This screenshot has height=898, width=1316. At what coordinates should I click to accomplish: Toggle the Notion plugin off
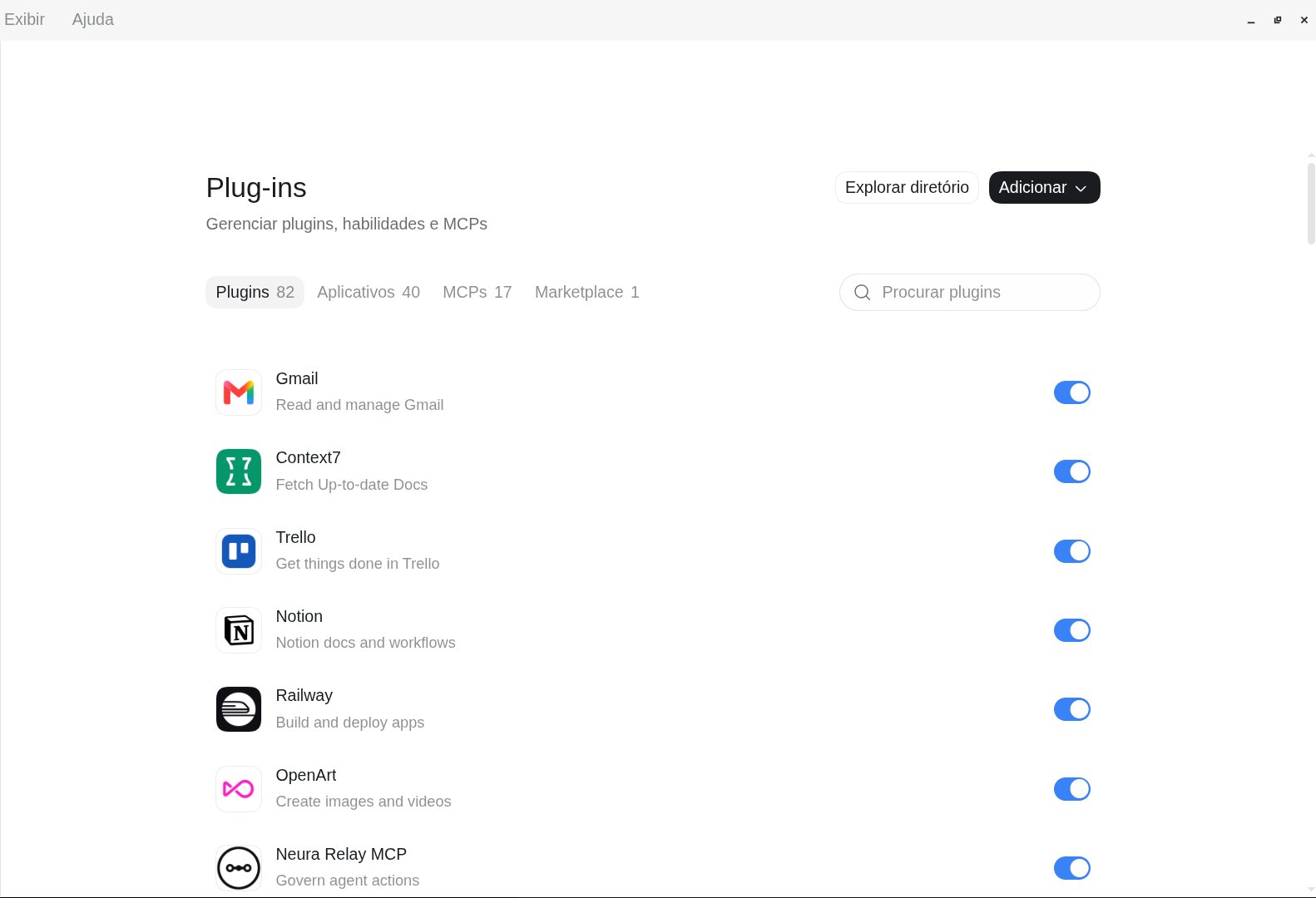1071,630
